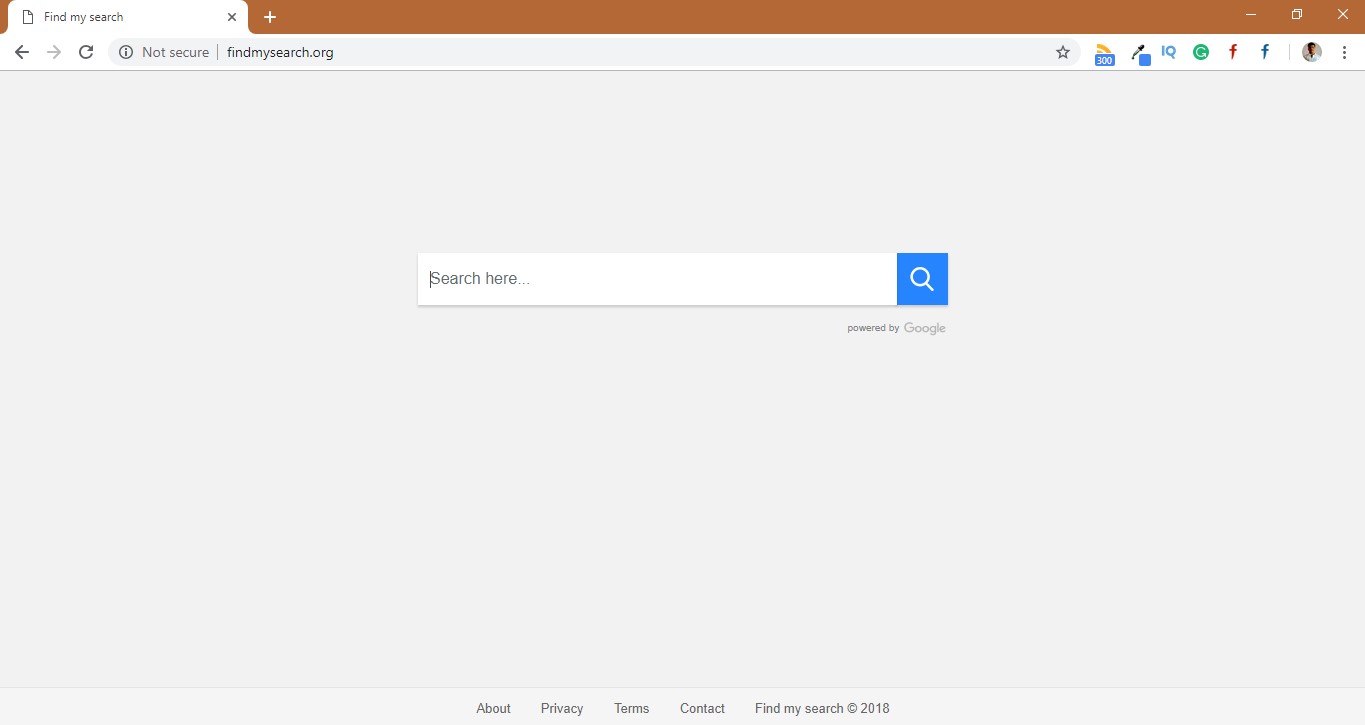This screenshot has height=725, width=1365.
Task: Select the ColorZilla eyedropper extension
Action: [1140, 52]
